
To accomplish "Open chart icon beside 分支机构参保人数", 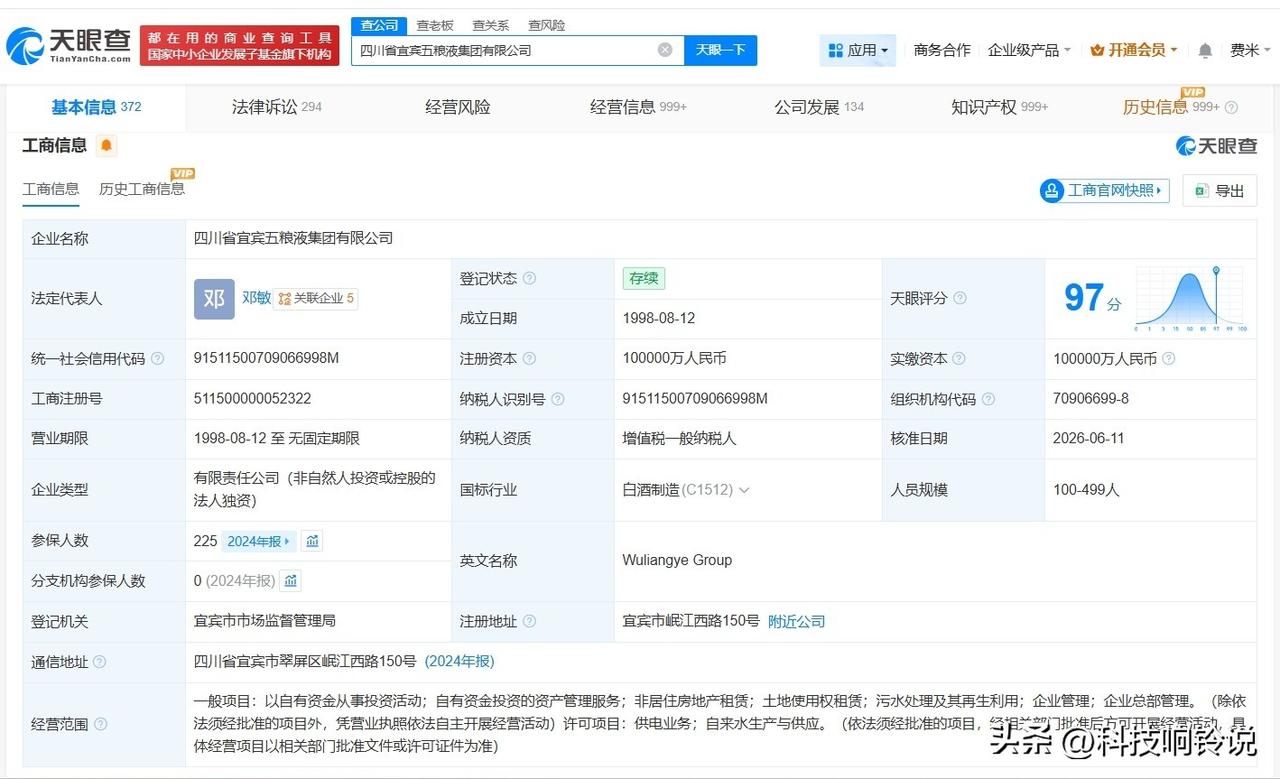I will pos(290,581).
